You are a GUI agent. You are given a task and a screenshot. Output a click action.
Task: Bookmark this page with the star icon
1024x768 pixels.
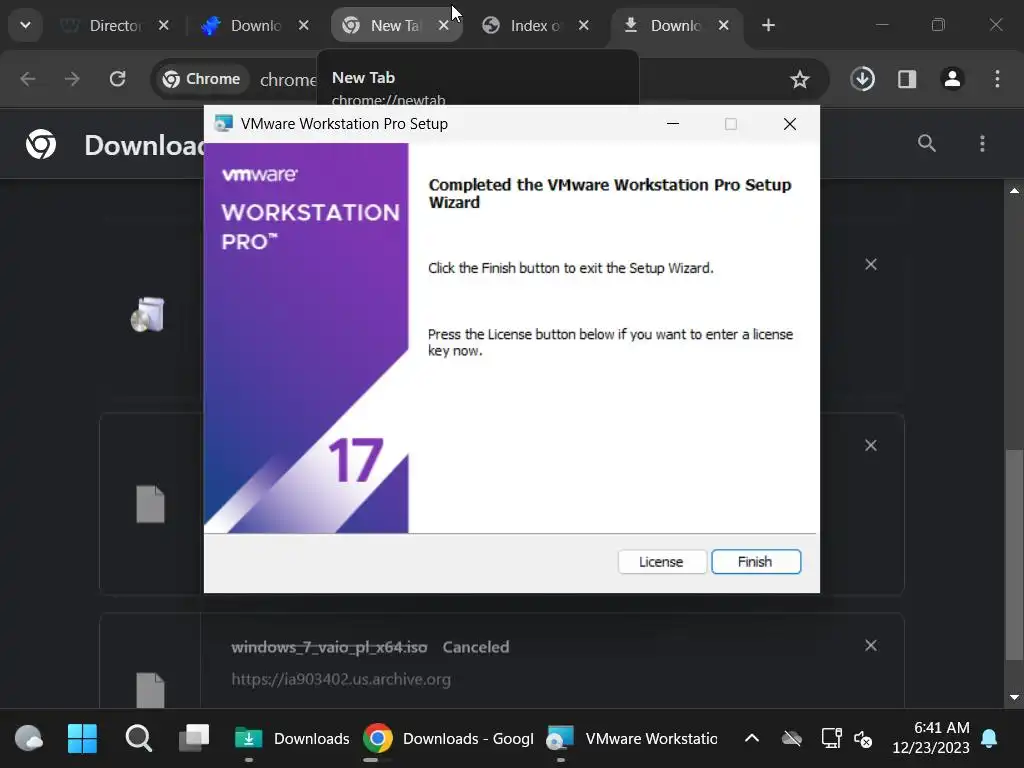[x=800, y=80]
